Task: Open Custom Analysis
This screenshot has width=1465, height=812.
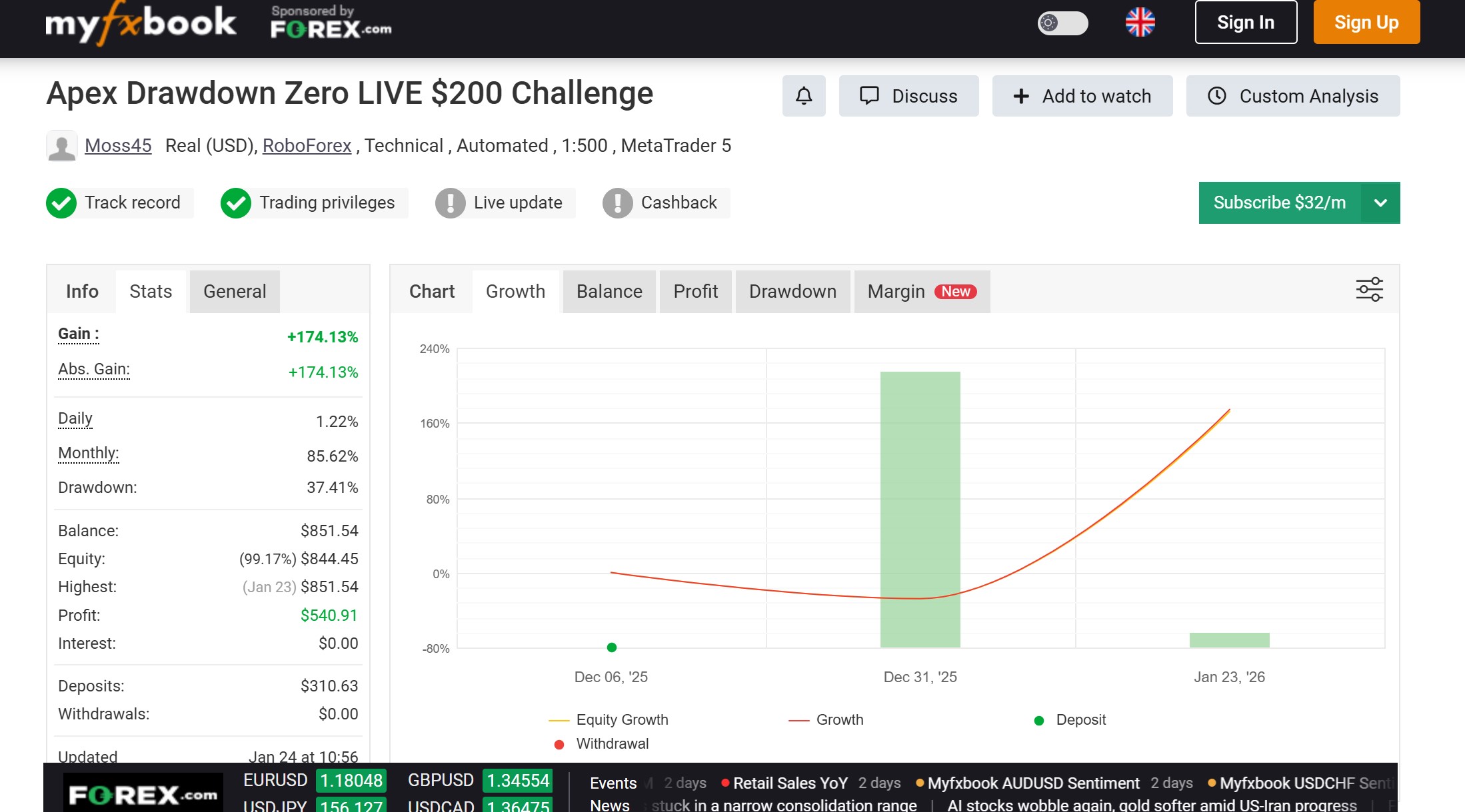Action: 1293,96
